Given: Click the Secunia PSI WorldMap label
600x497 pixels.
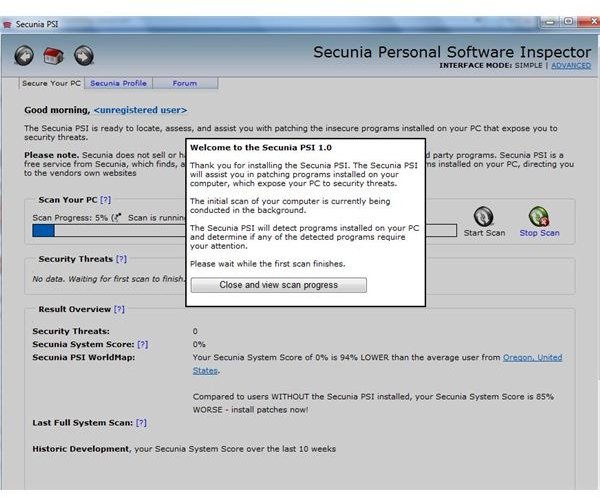Looking at the screenshot, I should (x=84, y=358).
